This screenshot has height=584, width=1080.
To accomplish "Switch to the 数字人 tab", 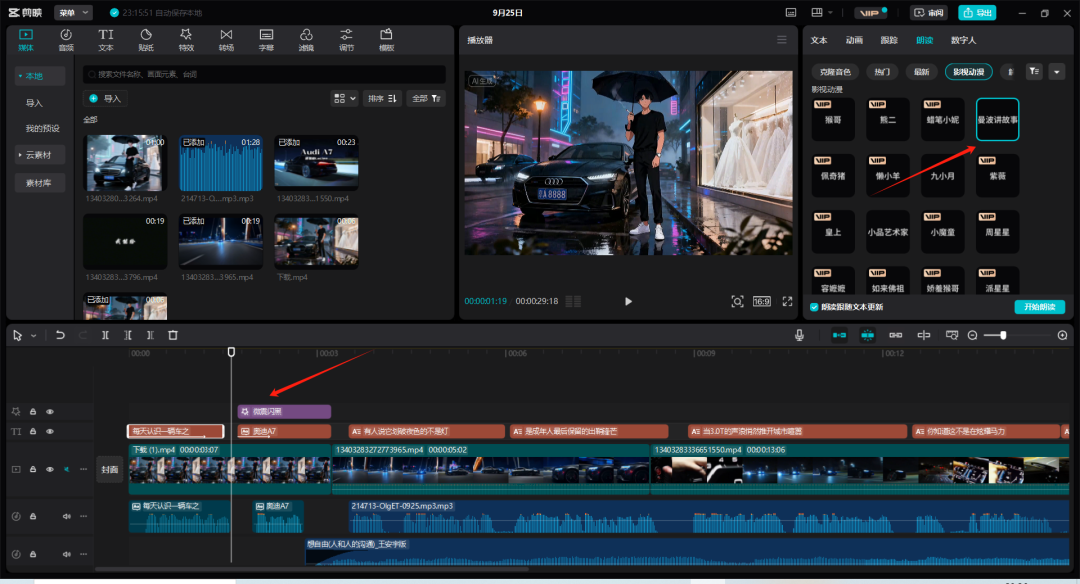I will (x=963, y=40).
